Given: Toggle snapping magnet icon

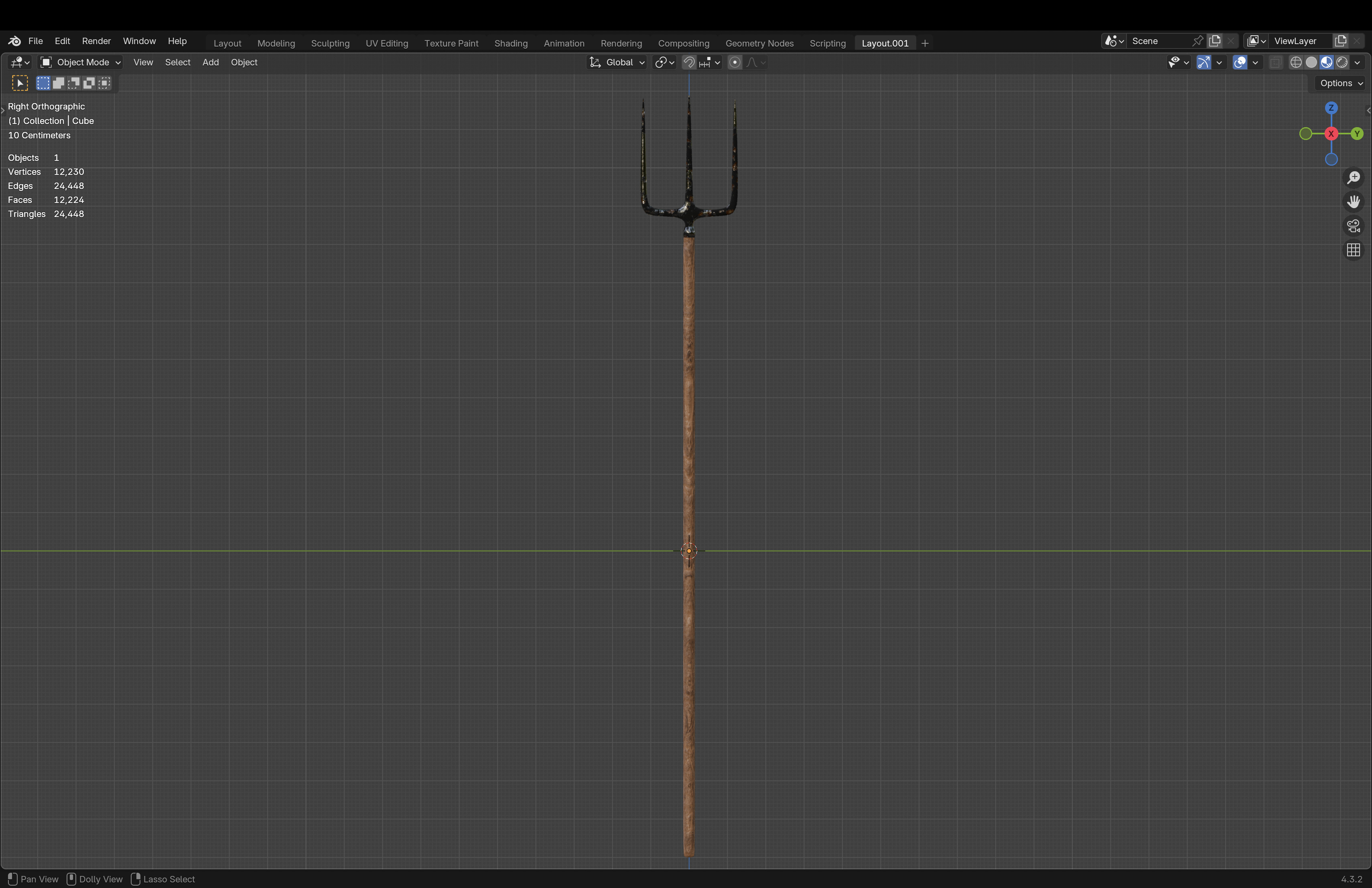Looking at the screenshot, I should (x=689, y=62).
